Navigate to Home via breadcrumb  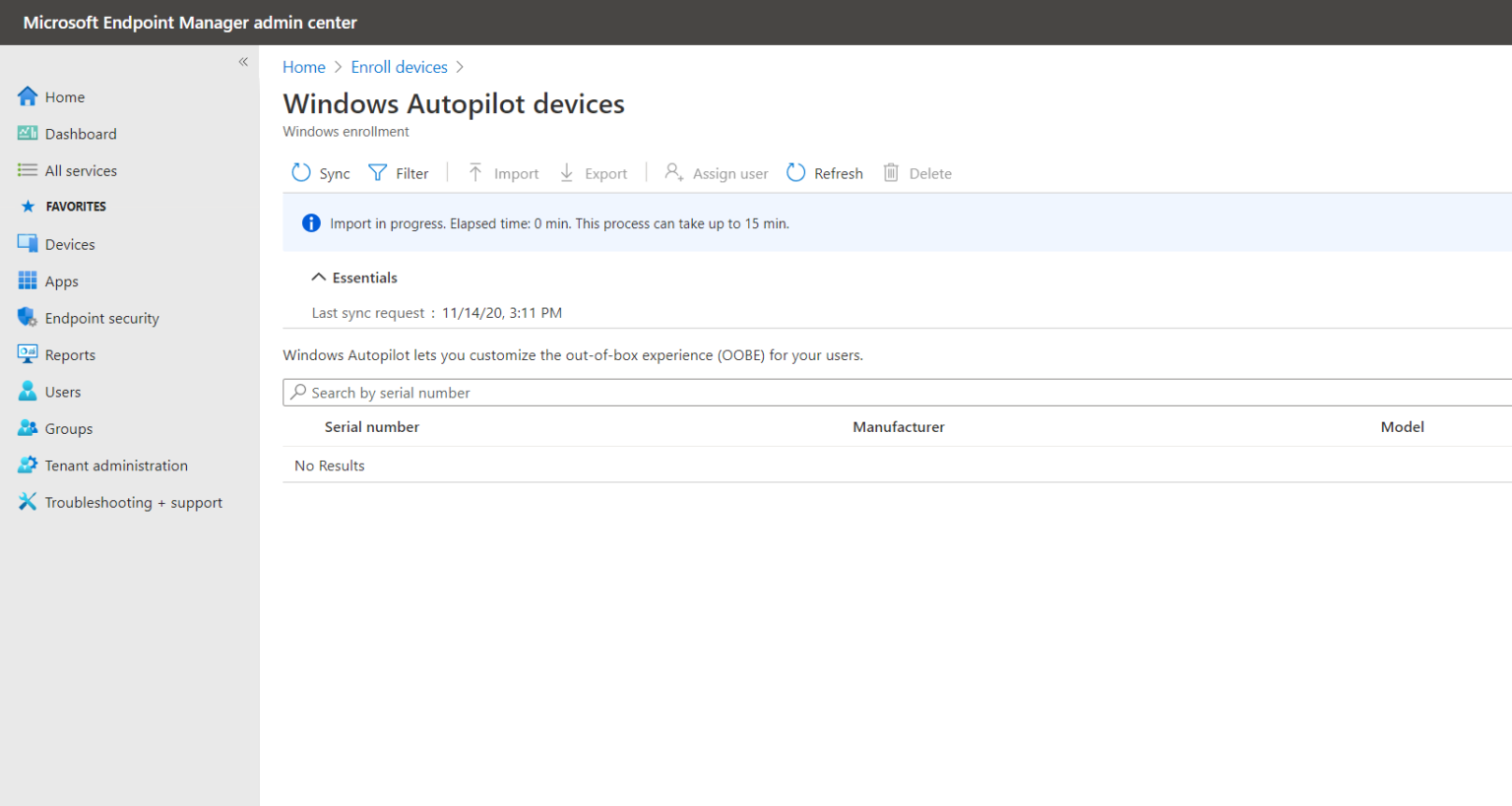coord(303,66)
